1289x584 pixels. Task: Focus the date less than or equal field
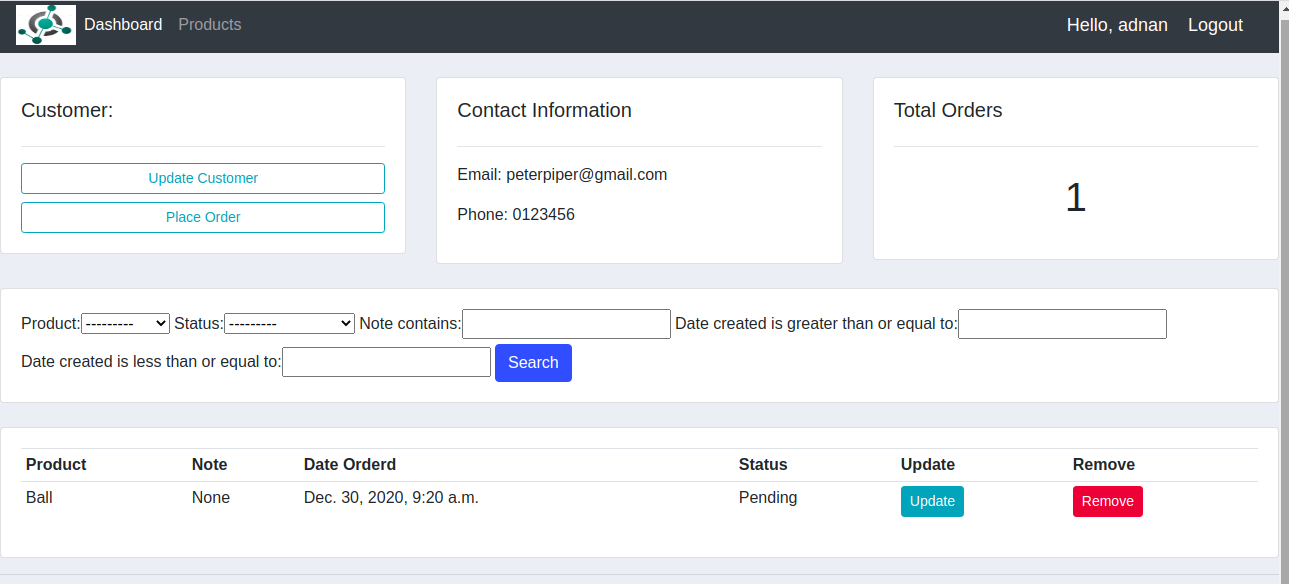pos(386,361)
